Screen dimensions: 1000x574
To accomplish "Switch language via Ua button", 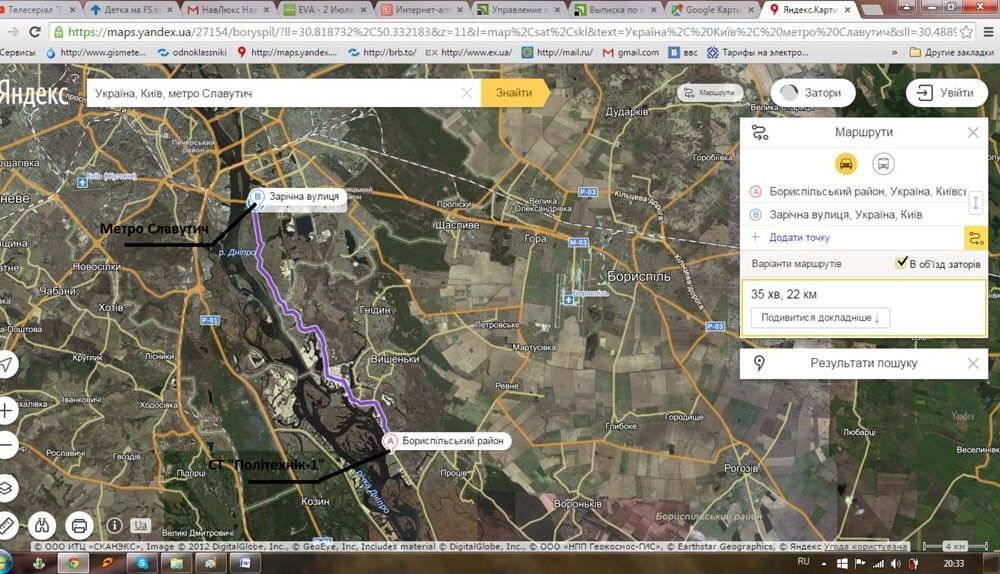I will click(140, 526).
